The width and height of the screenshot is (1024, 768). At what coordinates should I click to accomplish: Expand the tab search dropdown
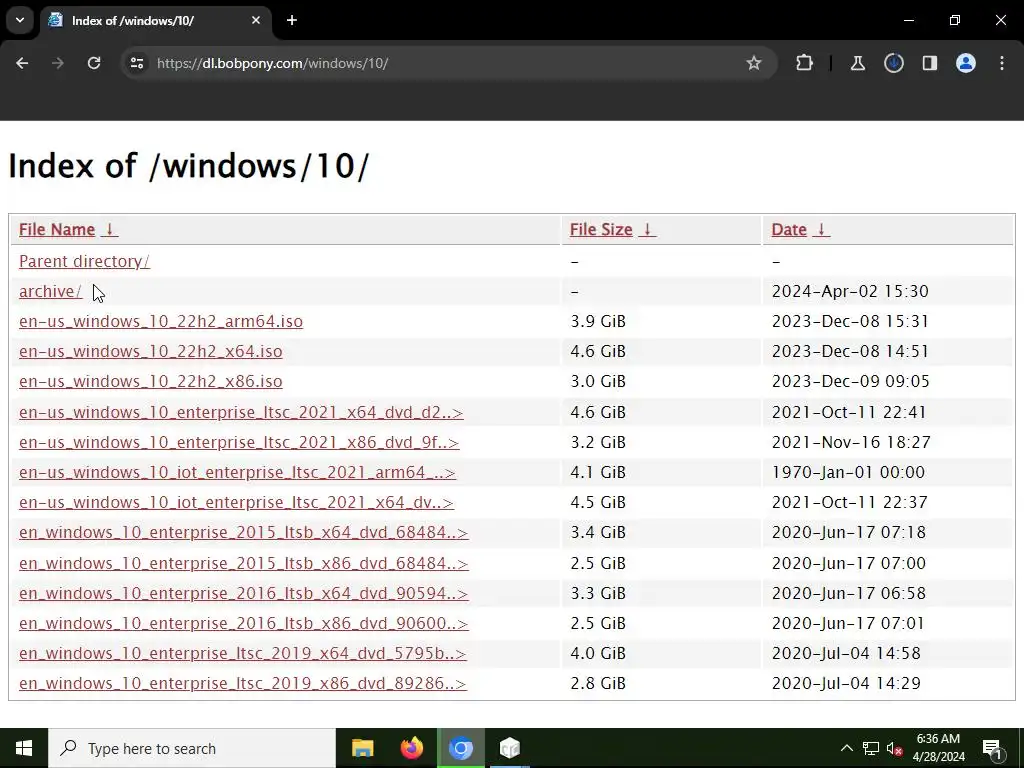coord(20,21)
